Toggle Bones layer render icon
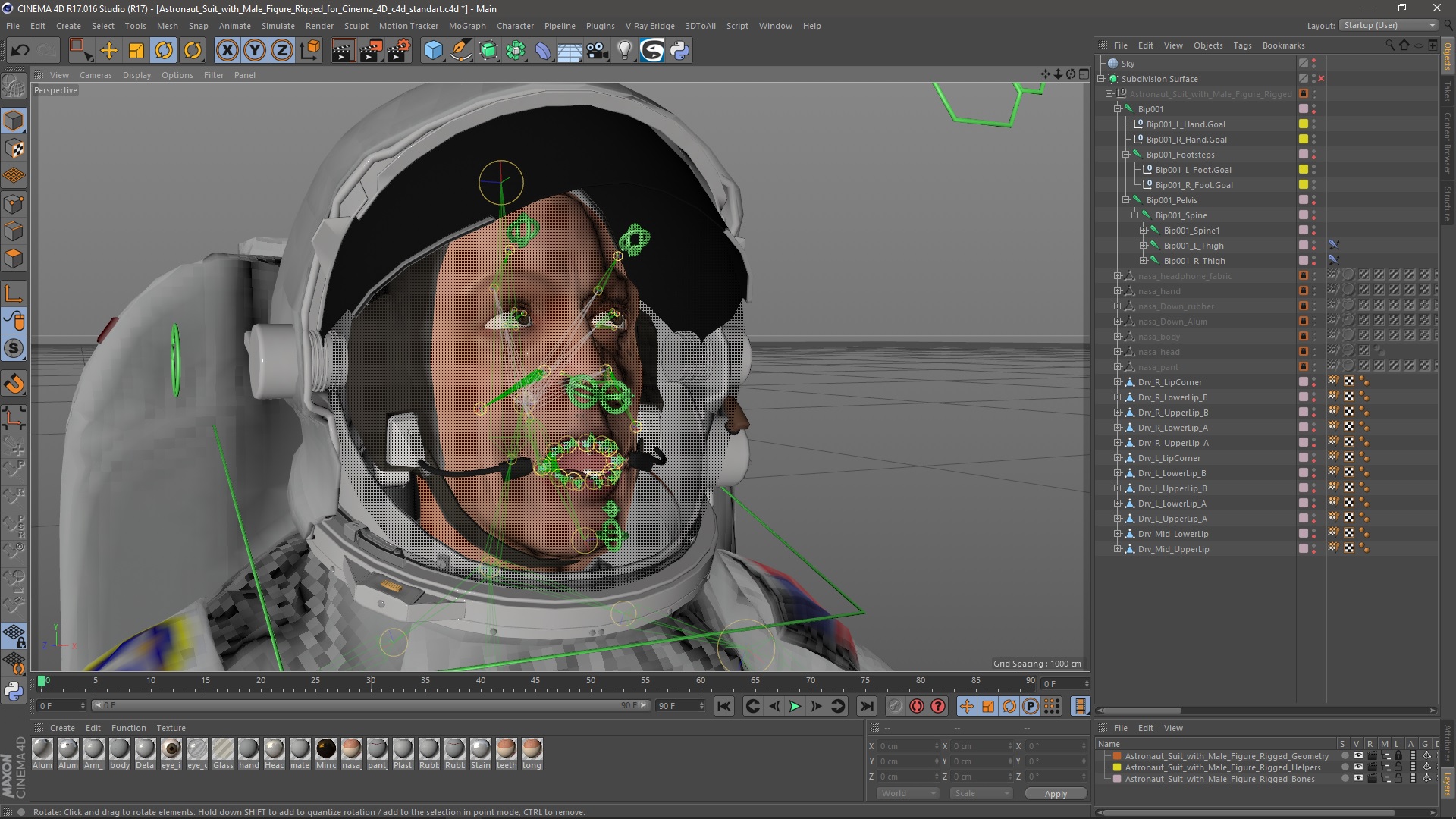1456x819 pixels. tap(1373, 779)
